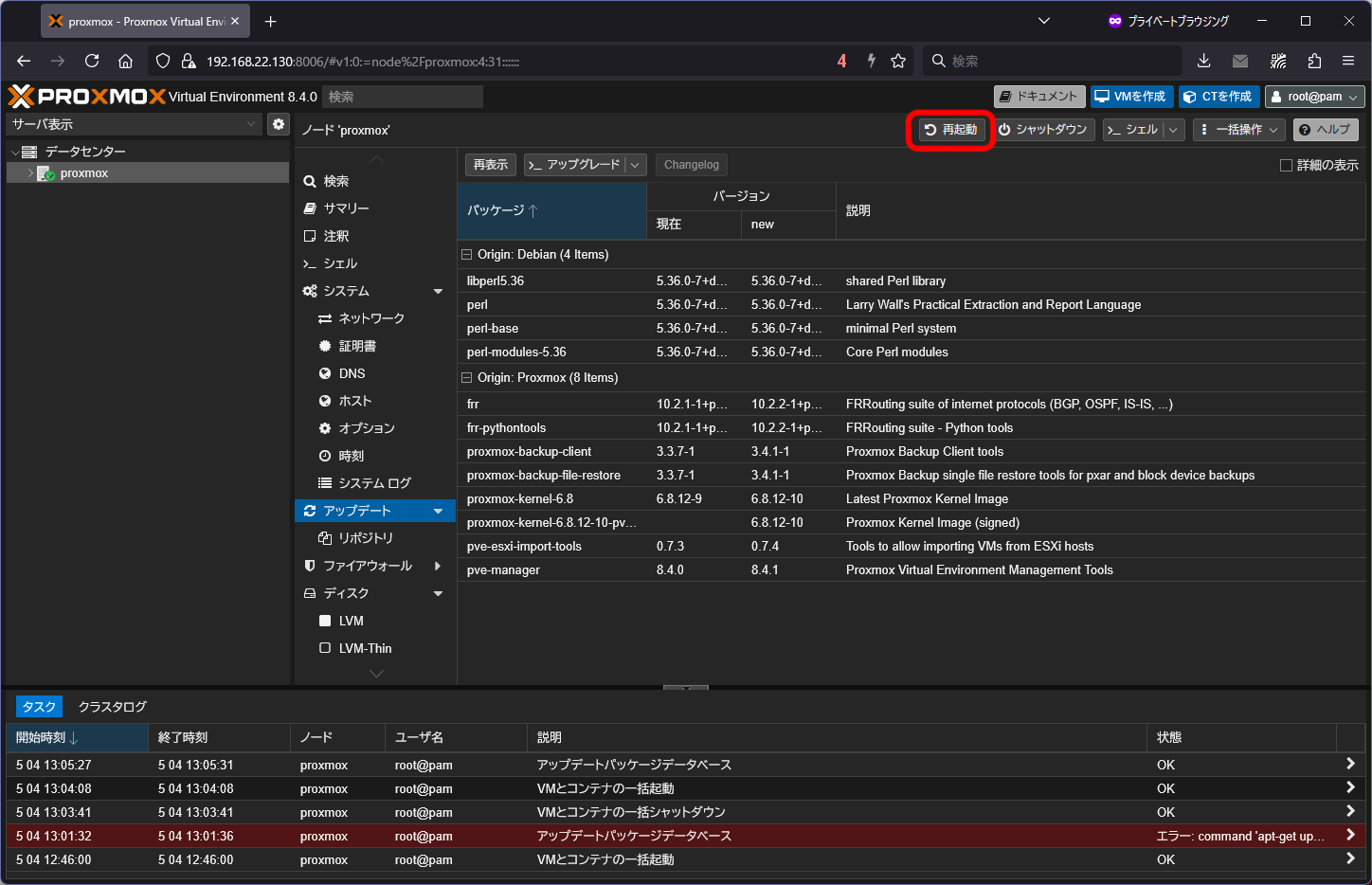Sort by the パッケージ column header
This screenshot has width=1372, height=885.
[551, 210]
